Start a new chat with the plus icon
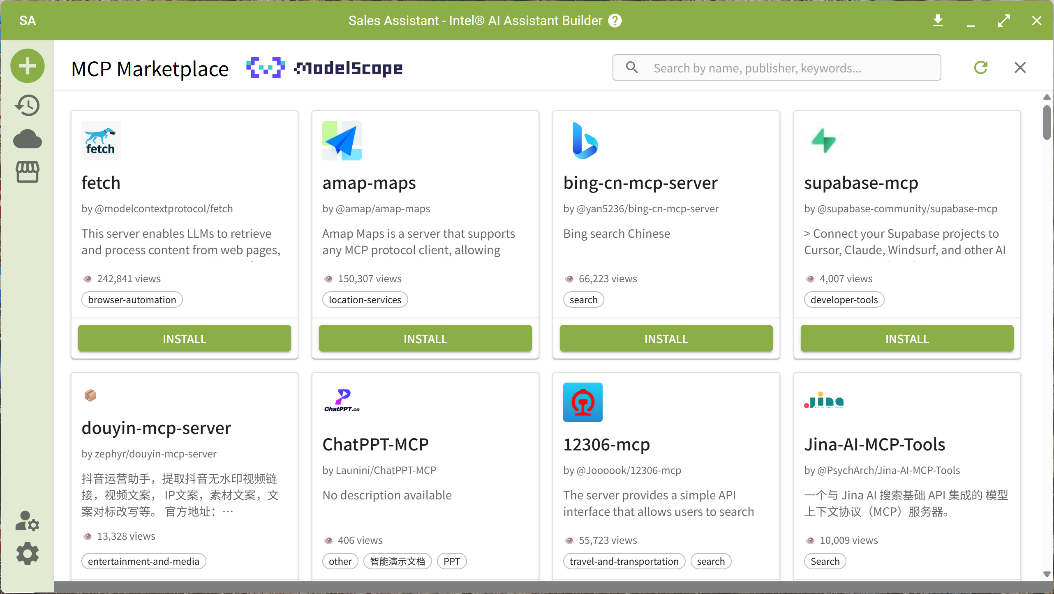The image size is (1054, 594). click(x=27, y=65)
